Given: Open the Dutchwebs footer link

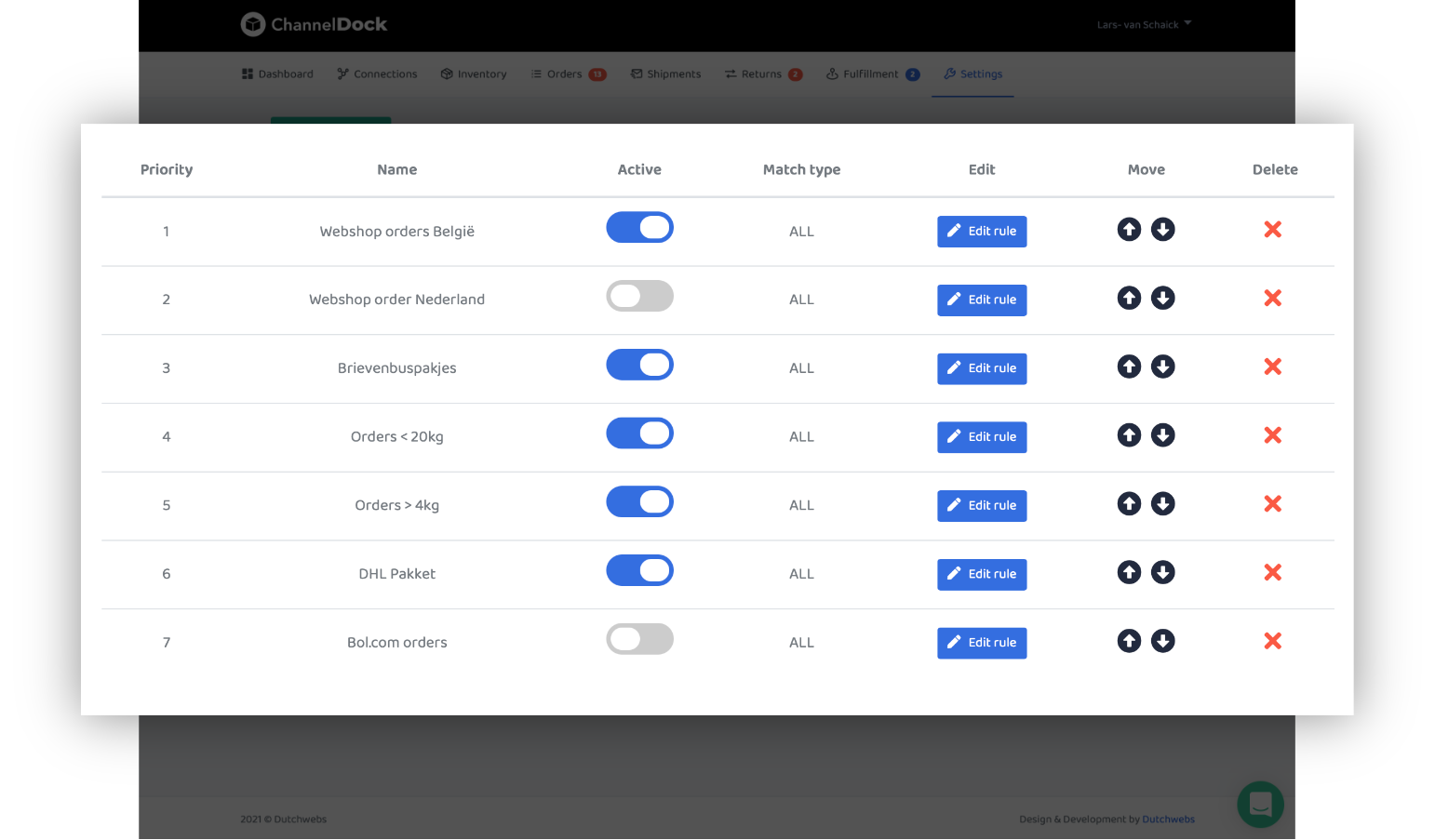Looking at the screenshot, I should click(x=1168, y=820).
